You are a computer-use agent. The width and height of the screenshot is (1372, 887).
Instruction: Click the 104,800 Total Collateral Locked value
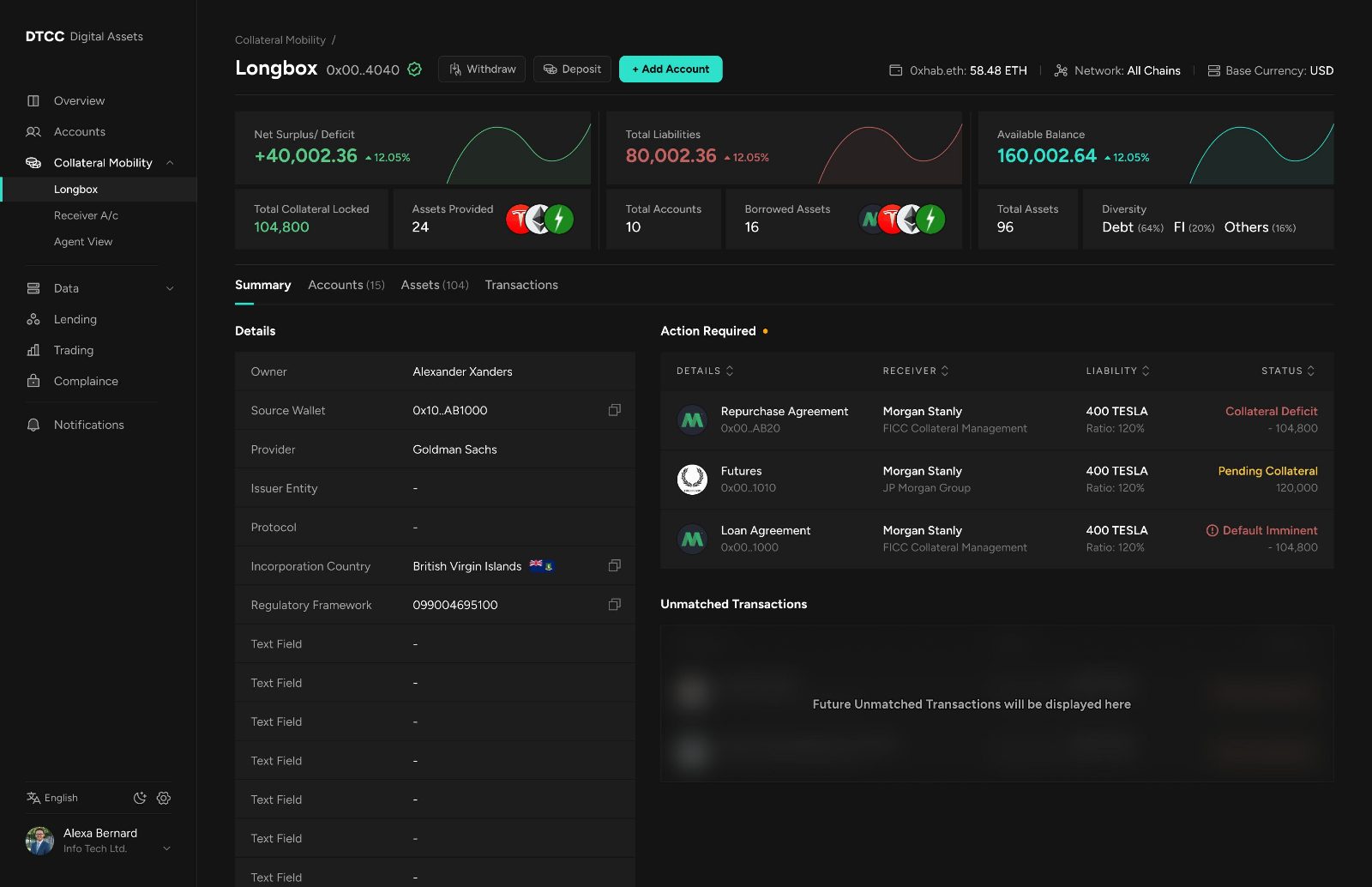tap(281, 227)
